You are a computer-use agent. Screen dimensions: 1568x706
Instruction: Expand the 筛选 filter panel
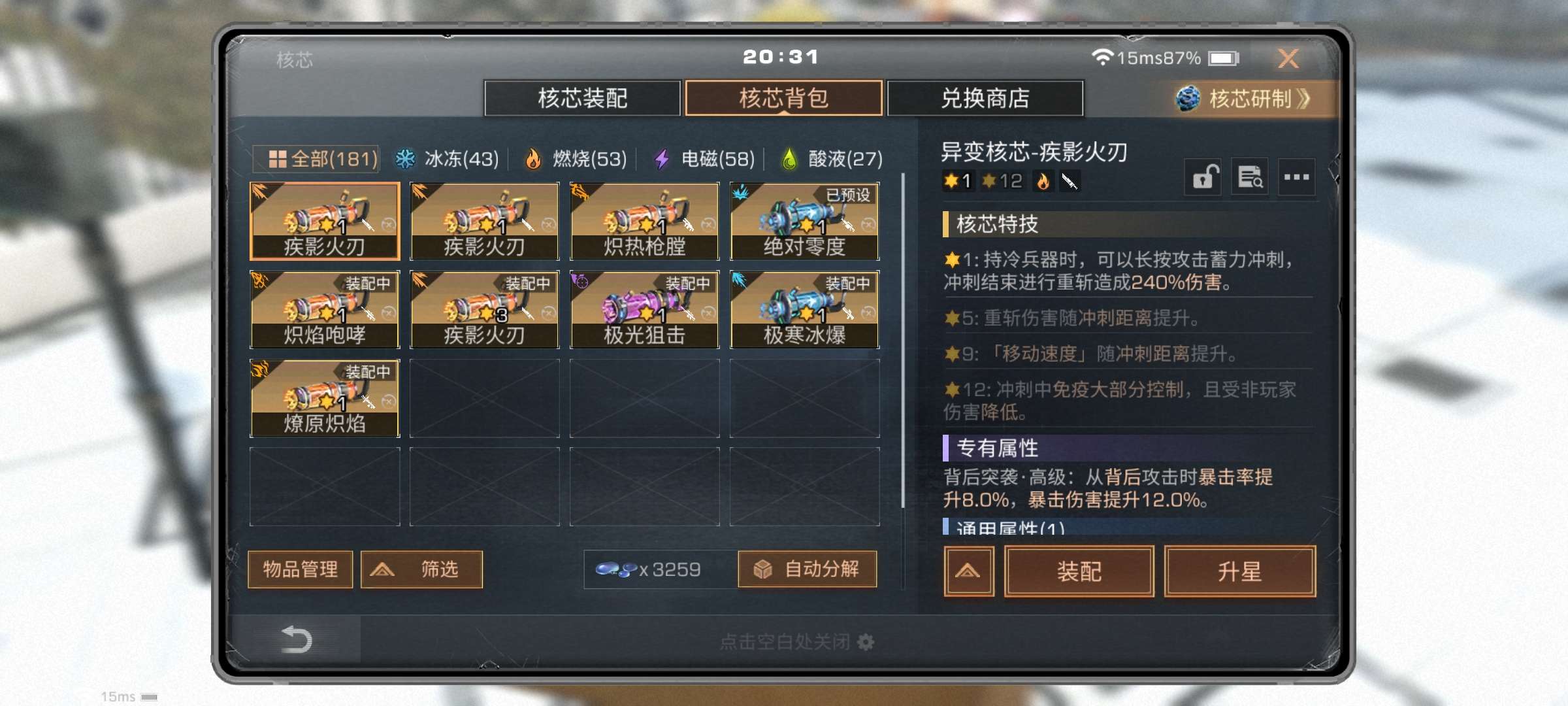click(x=421, y=569)
